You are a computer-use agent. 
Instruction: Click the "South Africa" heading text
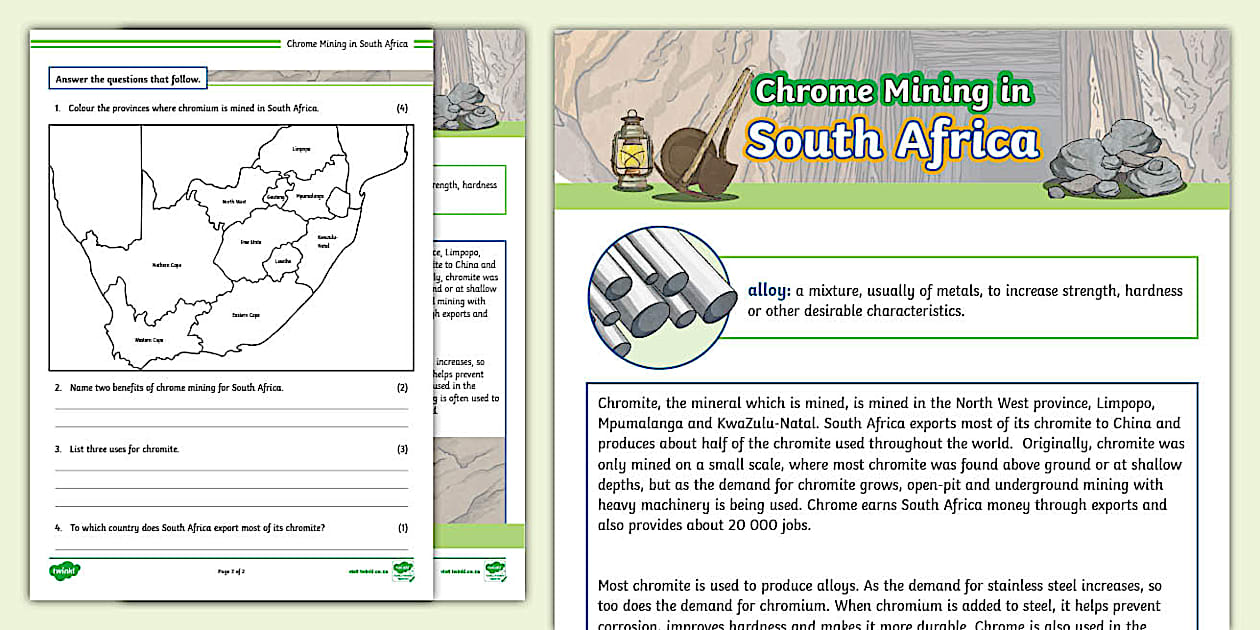[892, 140]
